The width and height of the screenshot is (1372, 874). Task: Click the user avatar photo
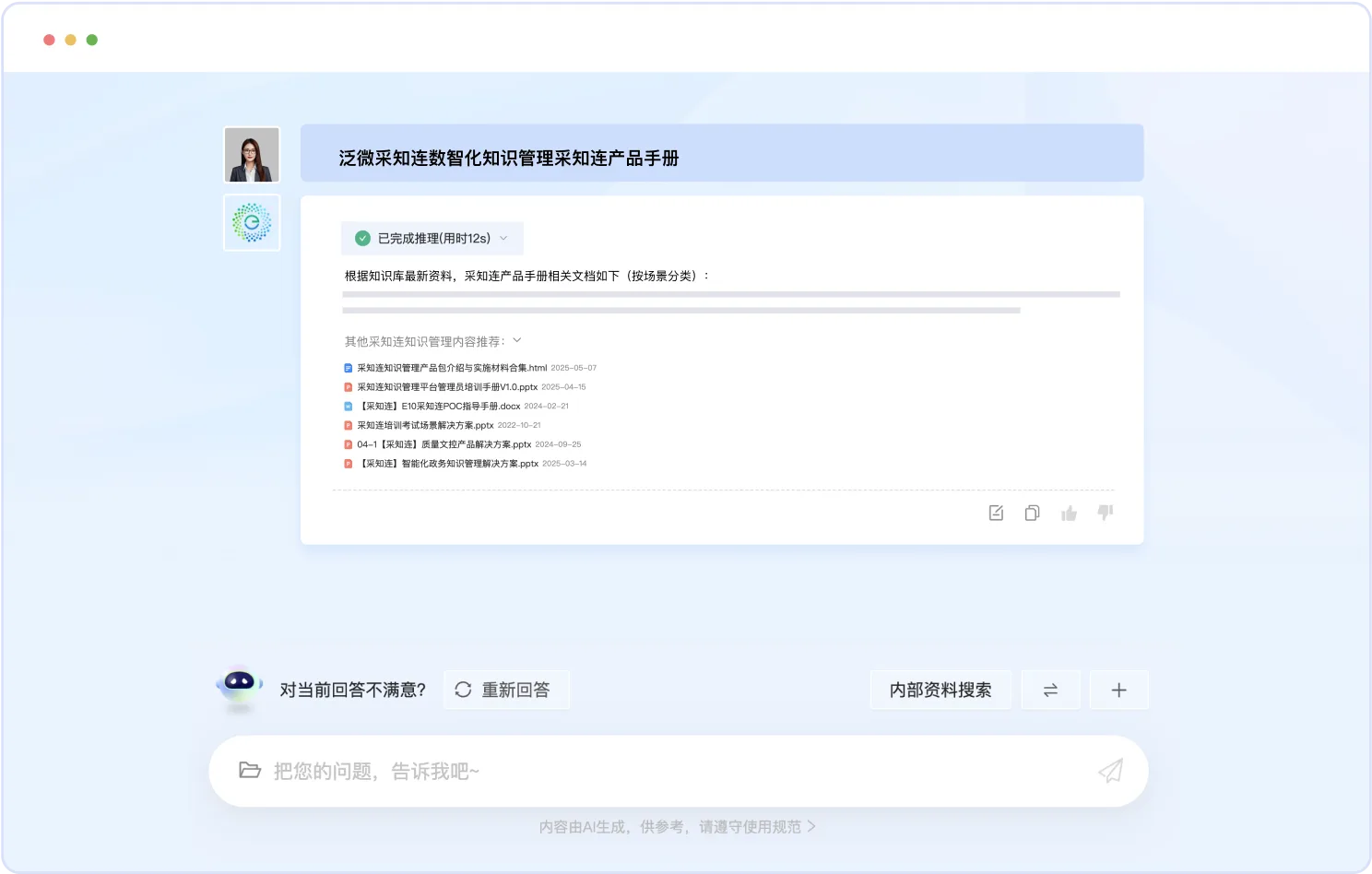click(x=252, y=155)
